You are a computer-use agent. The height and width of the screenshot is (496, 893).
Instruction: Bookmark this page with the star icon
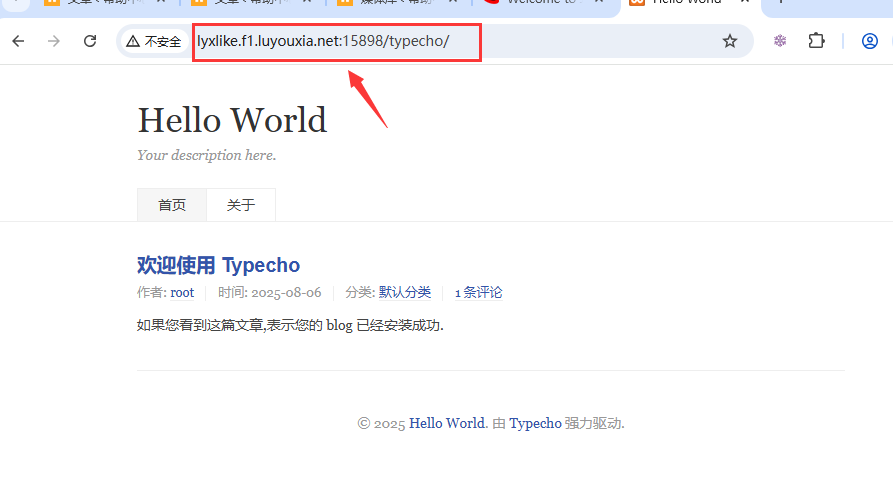(730, 41)
